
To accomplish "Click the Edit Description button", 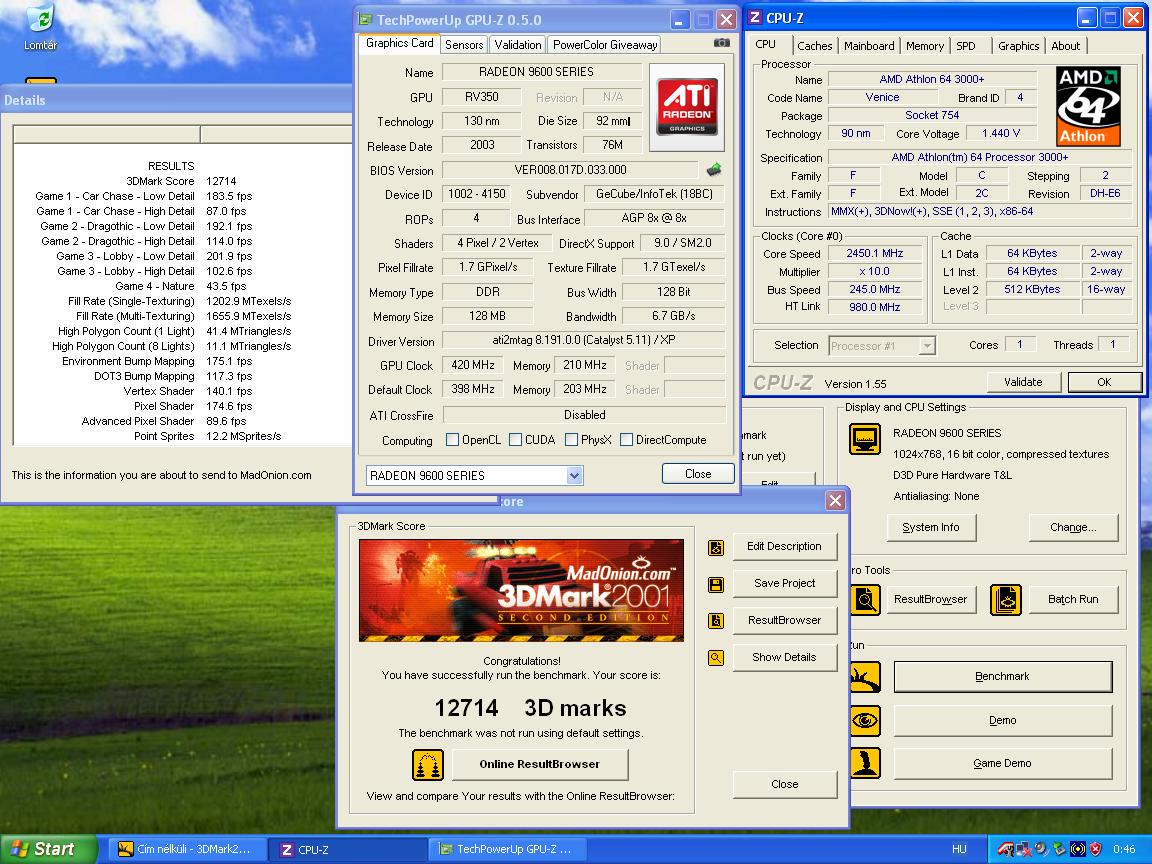I will click(x=785, y=547).
